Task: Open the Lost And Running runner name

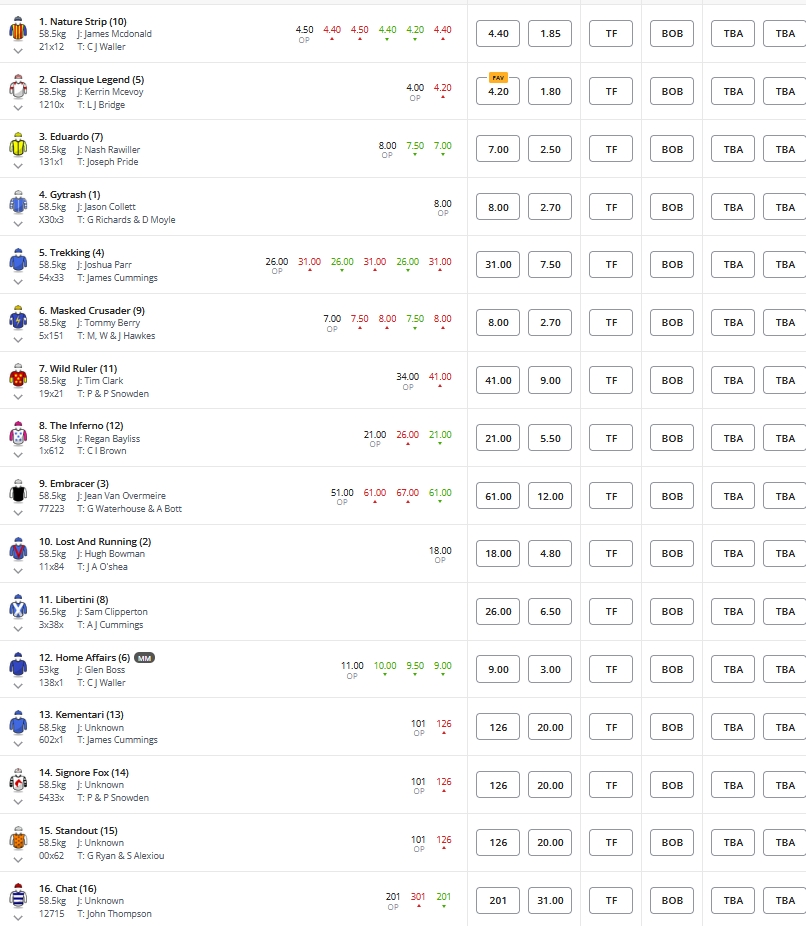Action: point(95,541)
